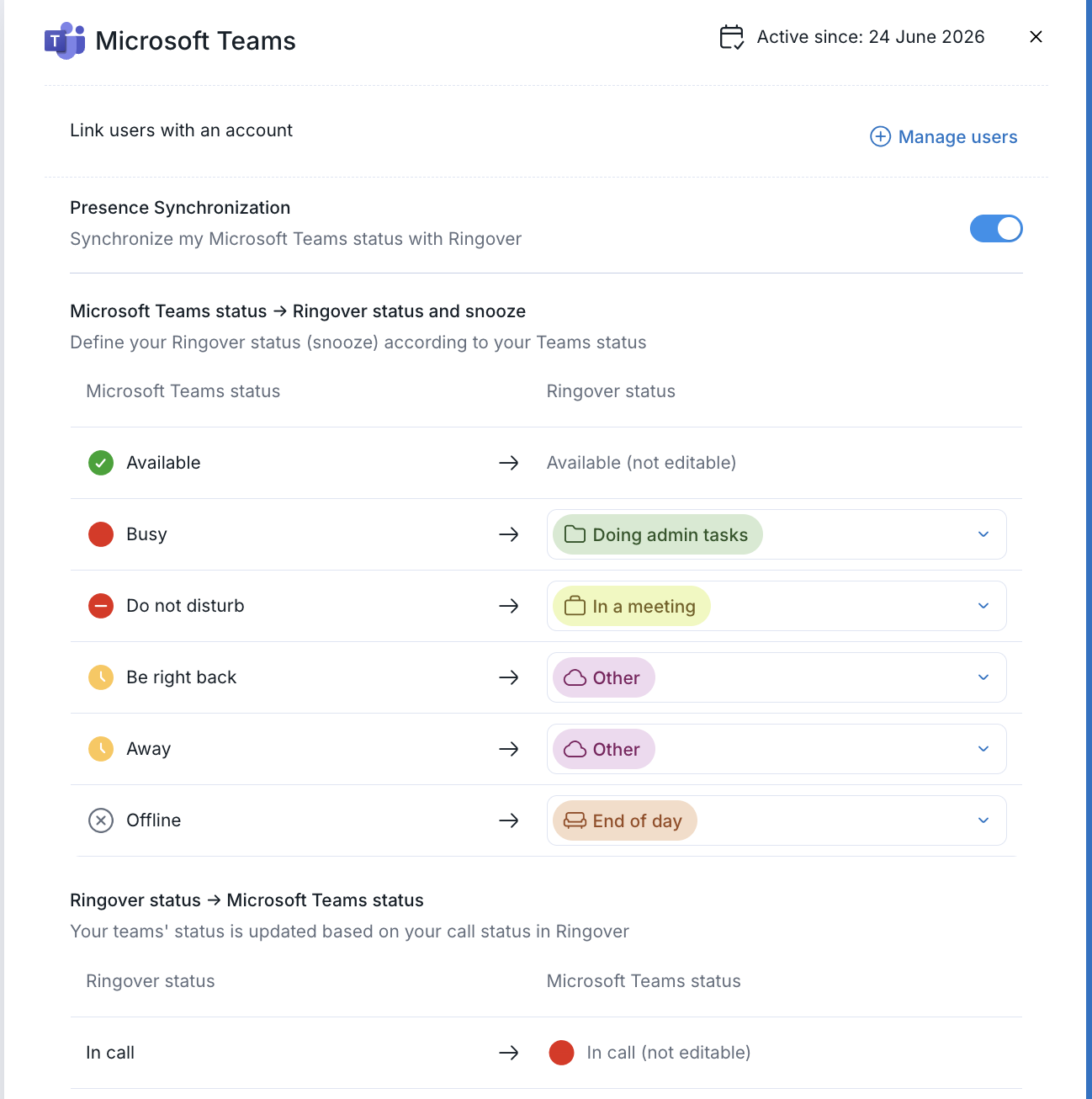Click 'Available (not editable)' text
This screenshot has height=1099, width=1092.
click(642, 463)
